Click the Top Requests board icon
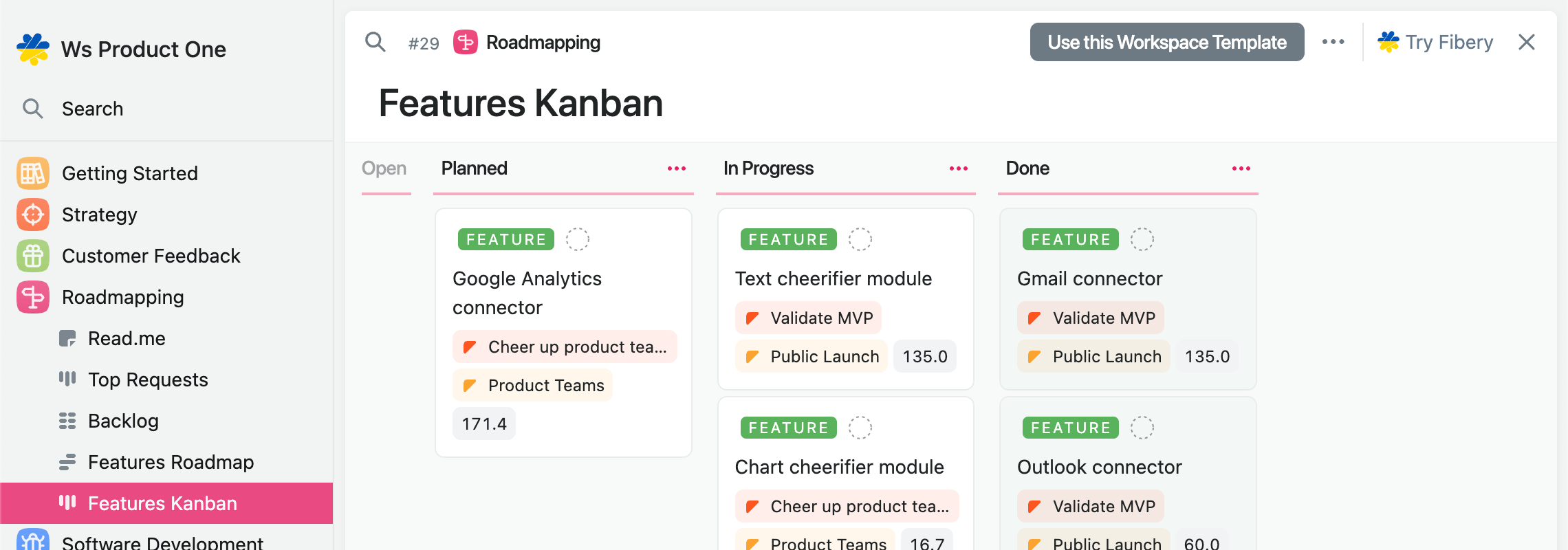 tap(67, 379)
